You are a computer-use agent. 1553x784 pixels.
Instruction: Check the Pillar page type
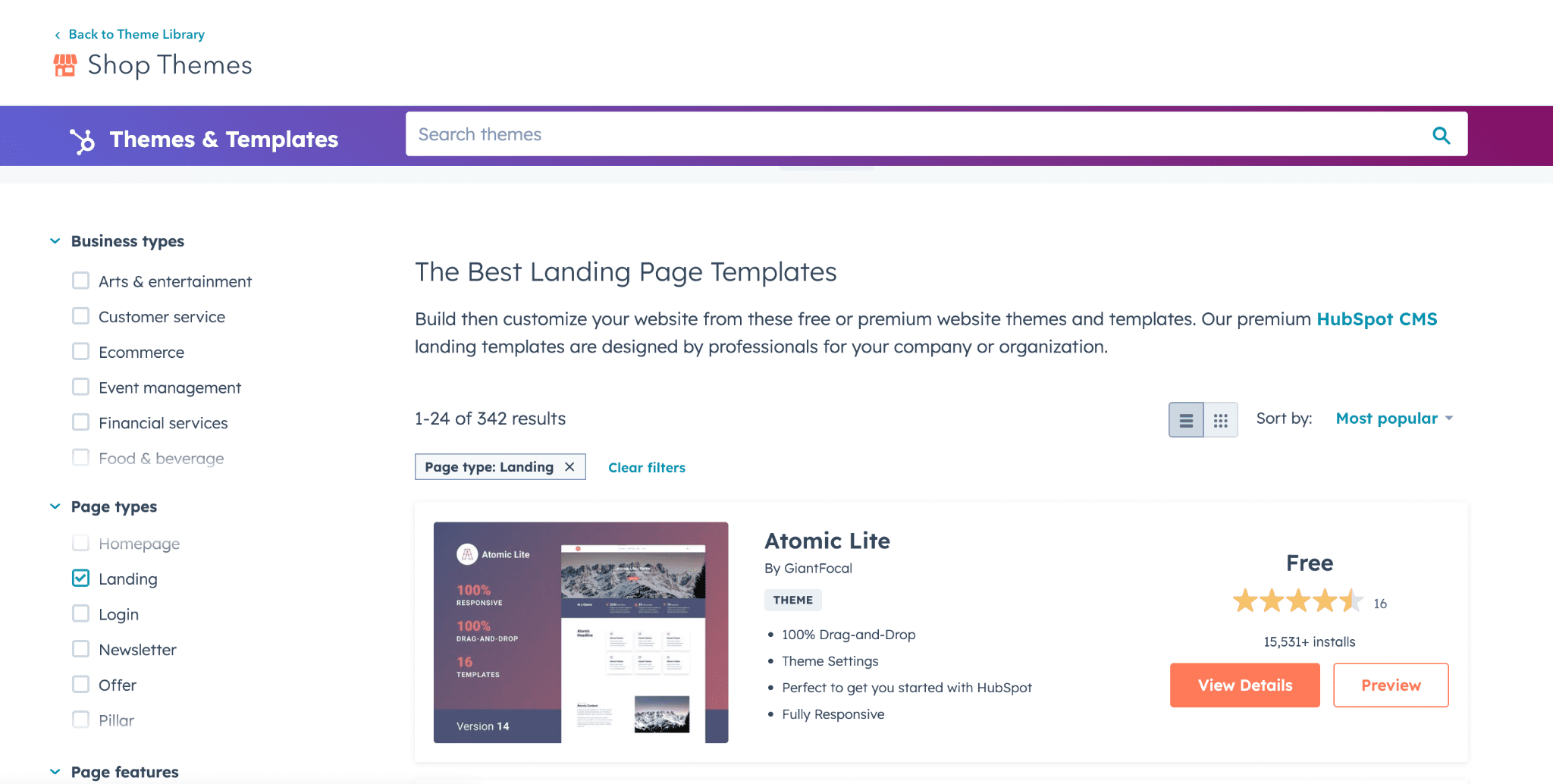(80, 720)
